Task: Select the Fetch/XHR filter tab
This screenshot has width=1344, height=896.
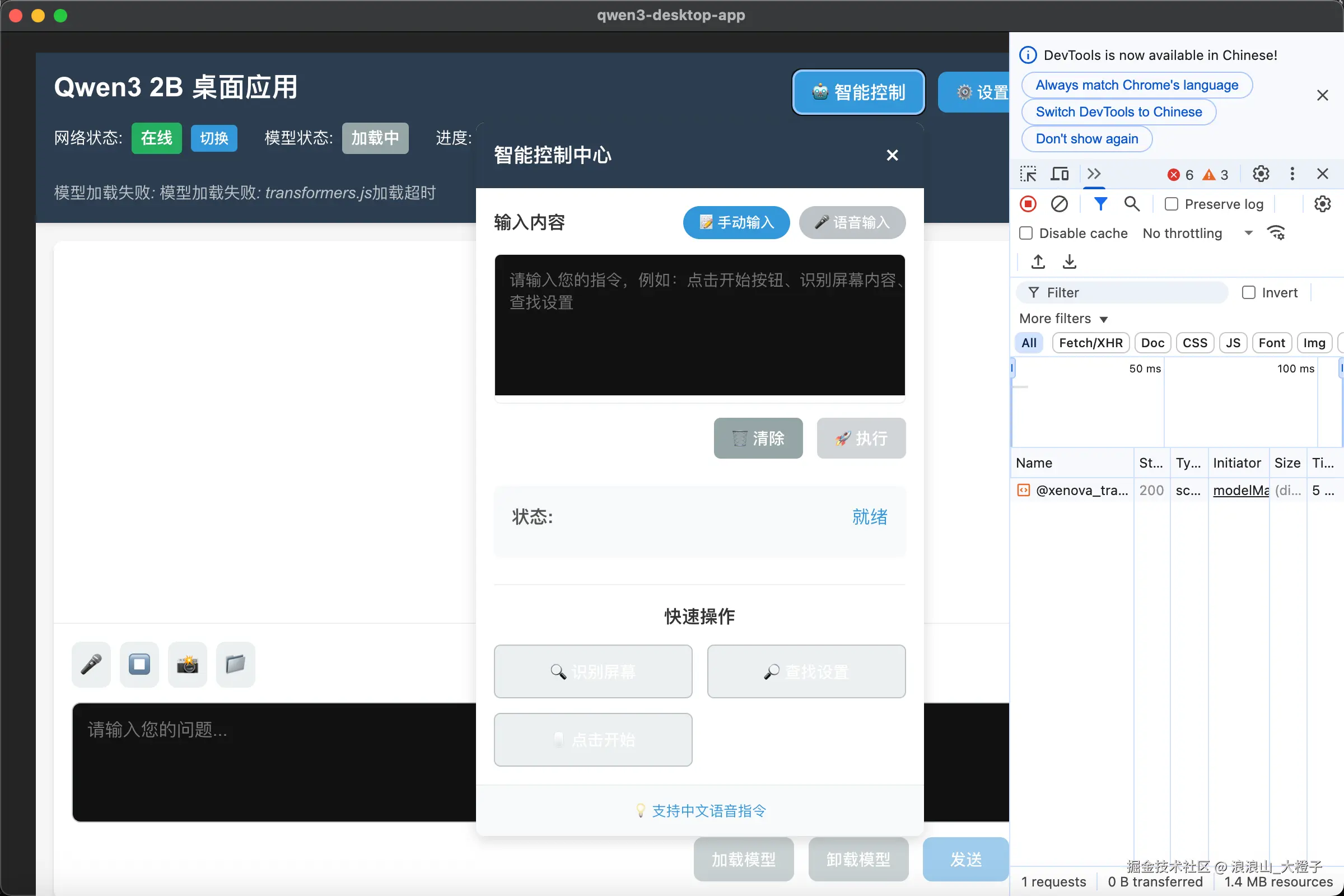Action: tap(1090, 343)
